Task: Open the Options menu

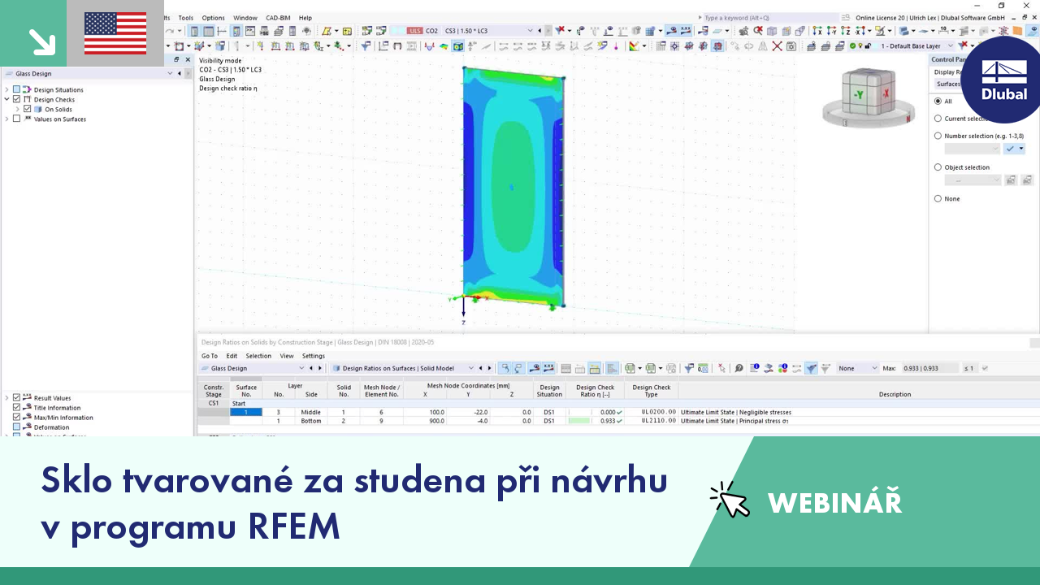Action: 213,18
